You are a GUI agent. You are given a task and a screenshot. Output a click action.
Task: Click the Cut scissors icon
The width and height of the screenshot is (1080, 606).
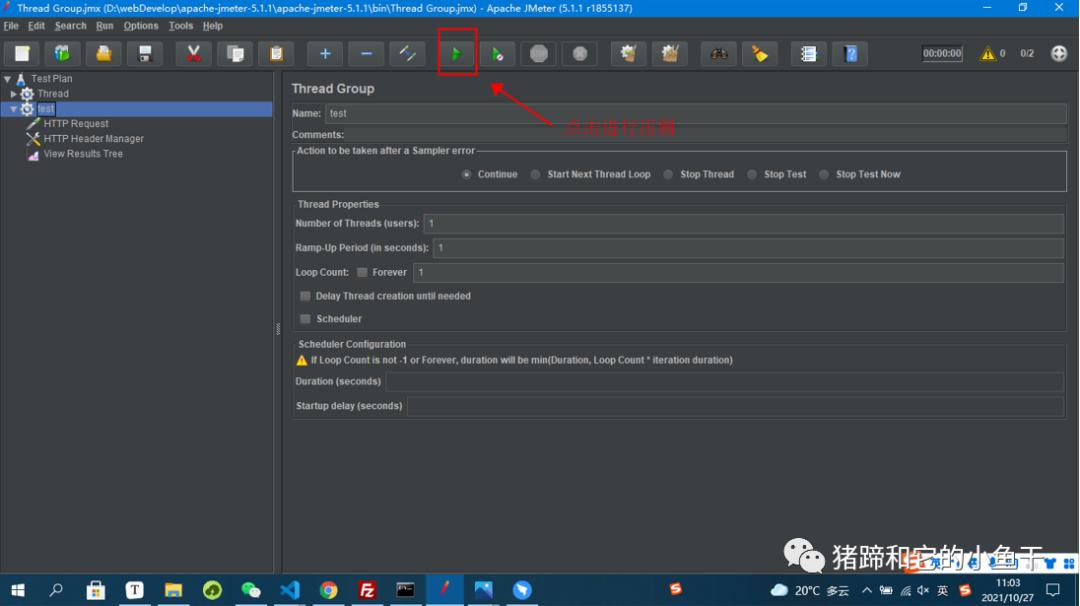(x=194, y=53)
